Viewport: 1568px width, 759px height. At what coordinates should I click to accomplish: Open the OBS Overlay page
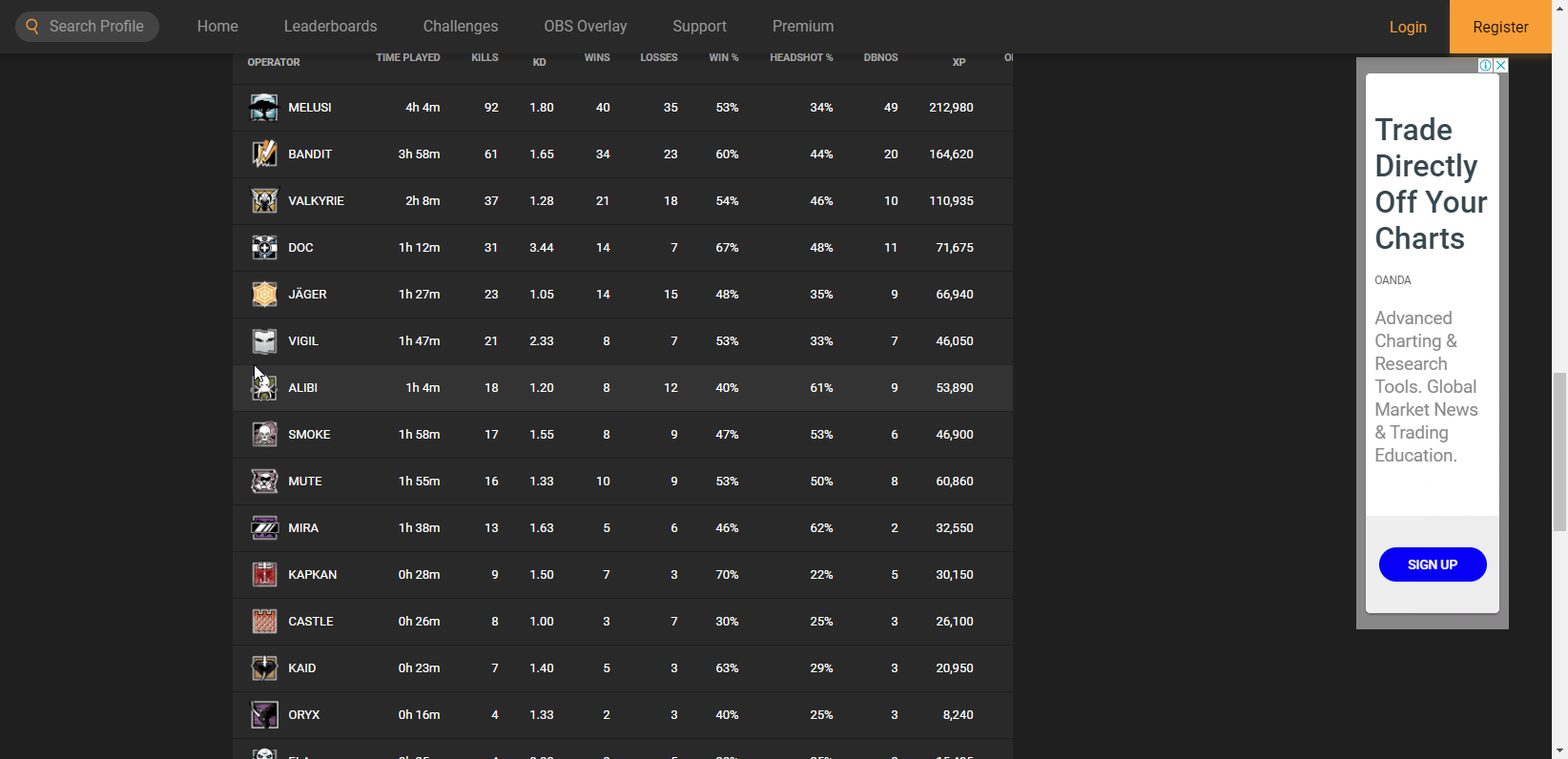pos(586,27)
